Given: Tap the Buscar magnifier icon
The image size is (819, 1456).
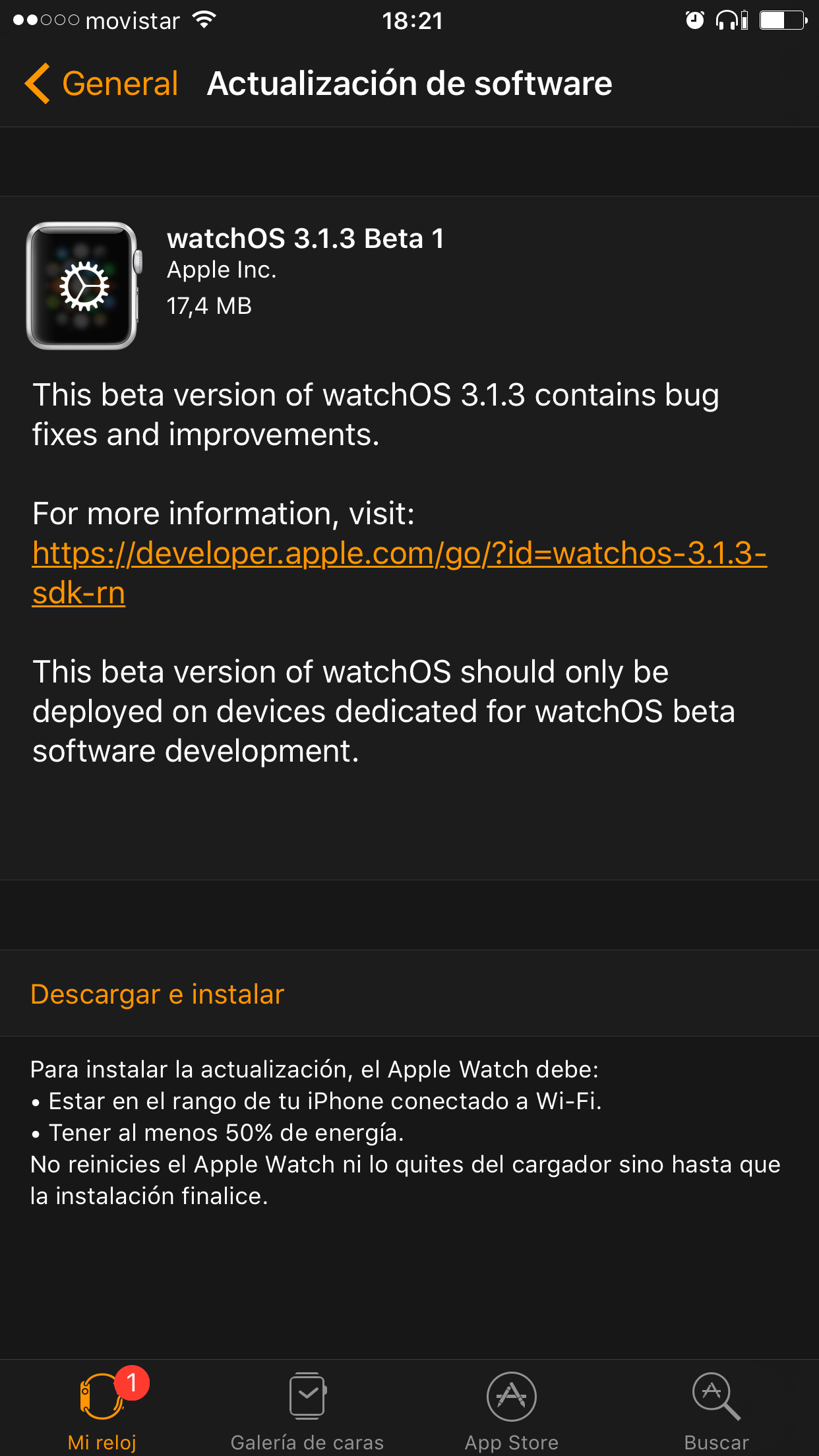Looking at the screenshot, I should [x=716, y=1395].
